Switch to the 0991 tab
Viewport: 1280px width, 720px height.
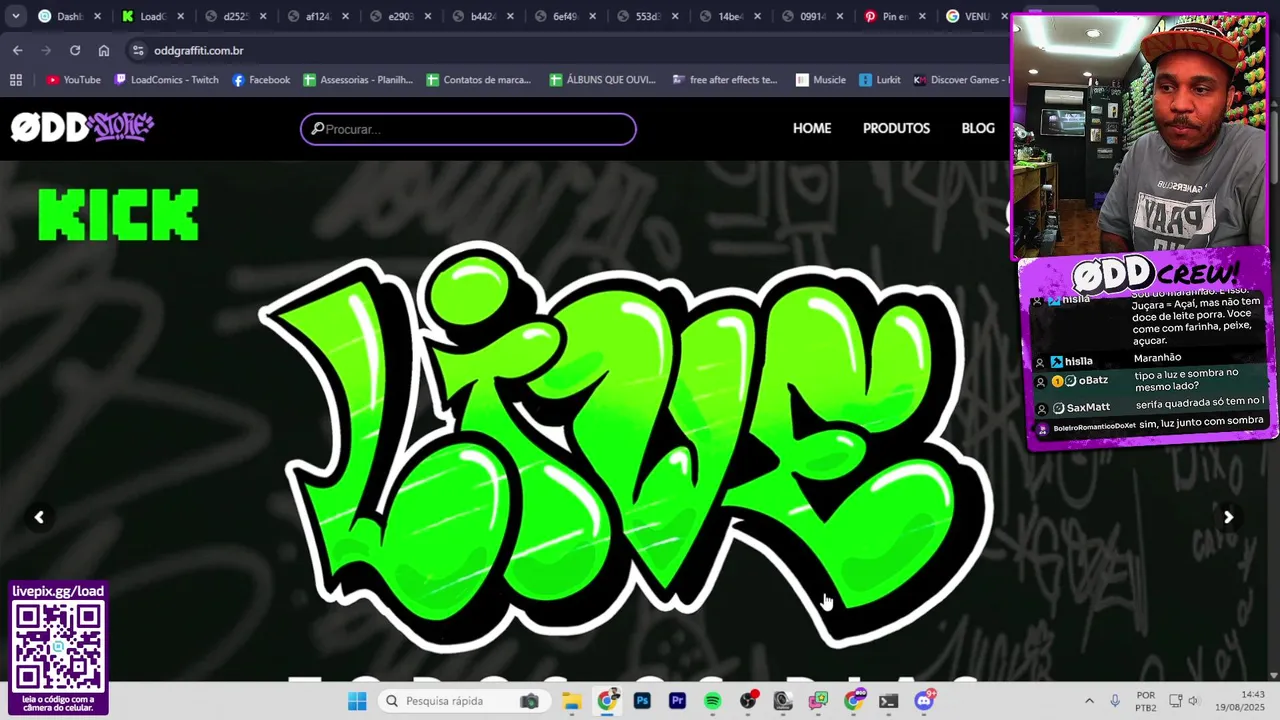pos(804,16)
